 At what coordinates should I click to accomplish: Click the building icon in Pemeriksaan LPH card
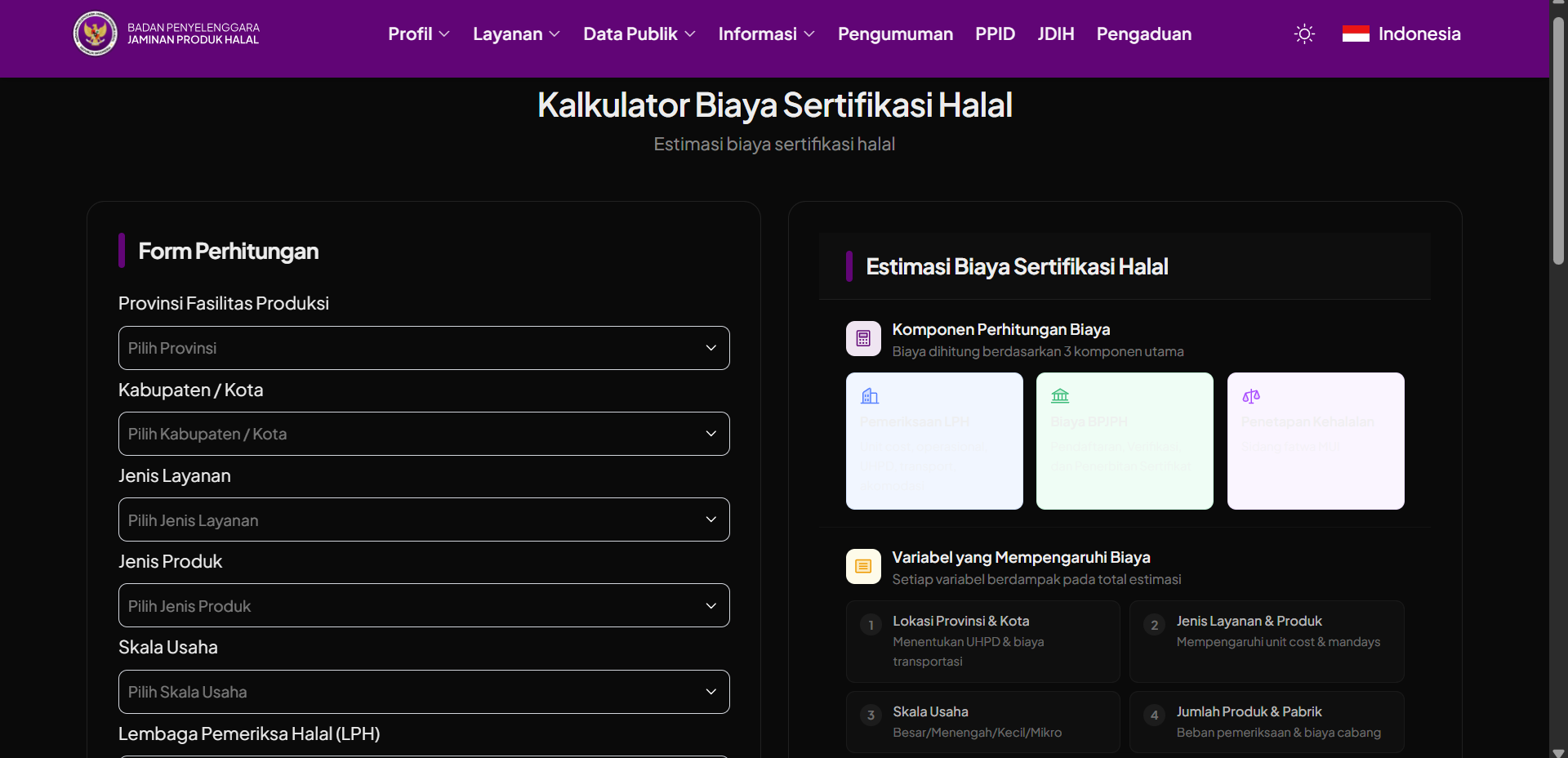click(x=870, y=396)
